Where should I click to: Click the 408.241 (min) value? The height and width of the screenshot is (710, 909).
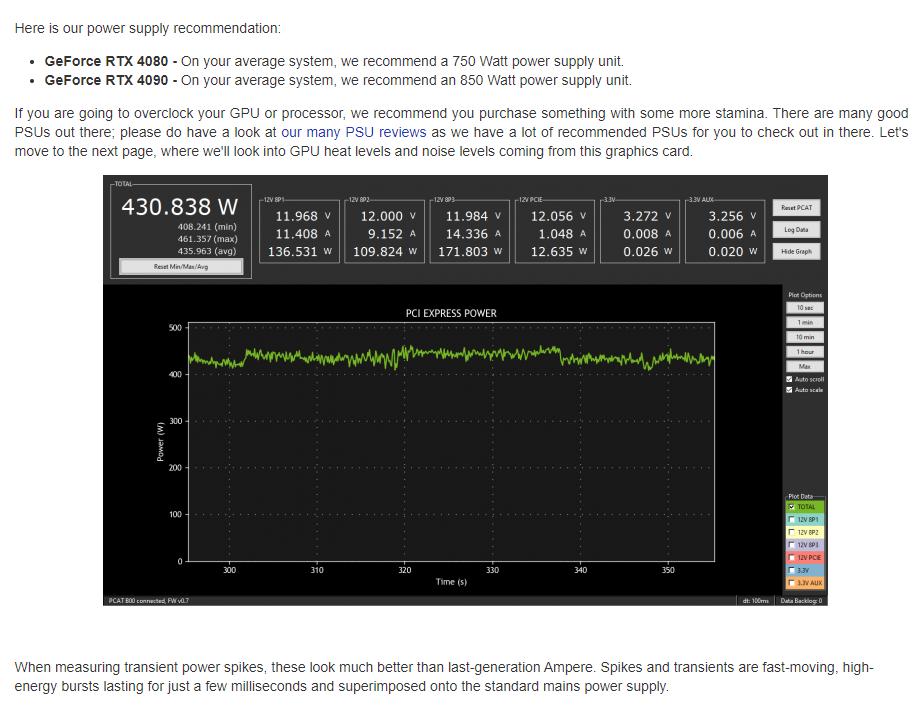207,227
